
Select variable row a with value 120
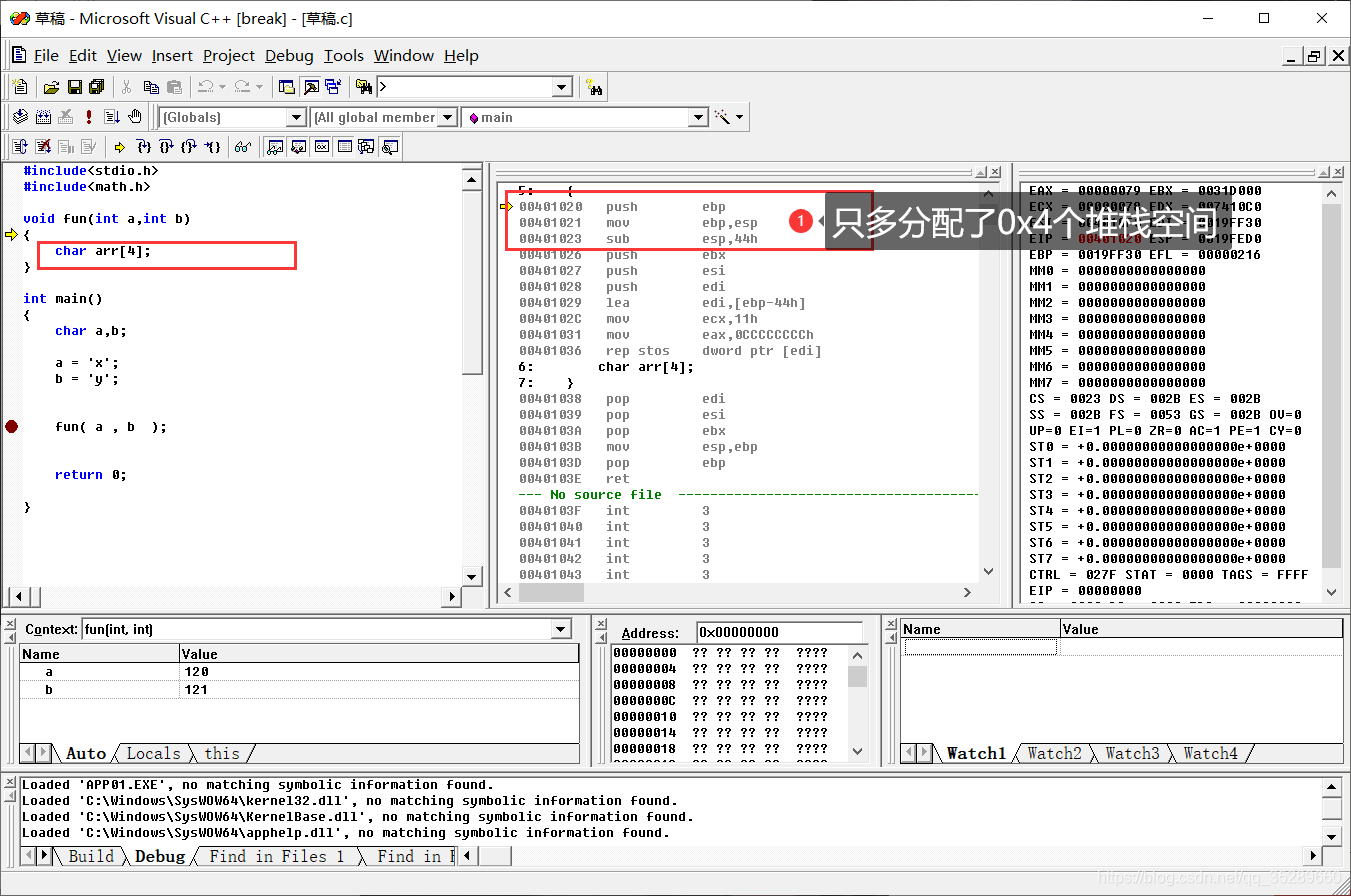coord(299,672)
